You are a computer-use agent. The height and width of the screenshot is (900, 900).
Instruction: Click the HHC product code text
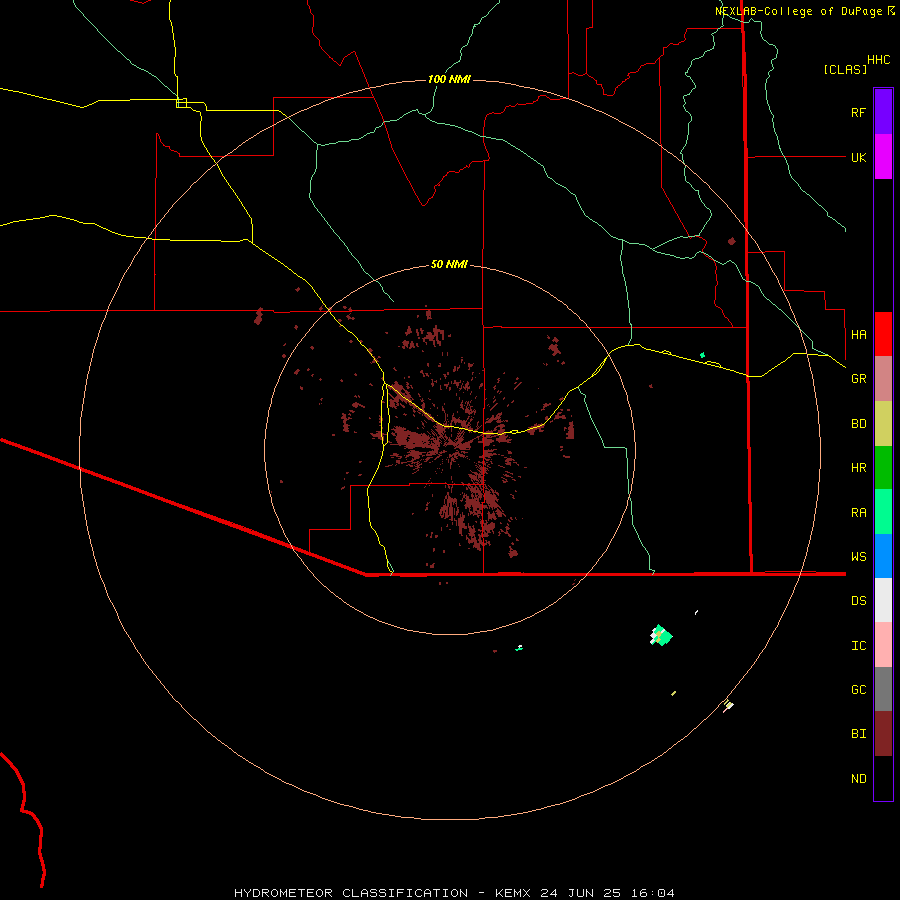[x=878, y=60]
